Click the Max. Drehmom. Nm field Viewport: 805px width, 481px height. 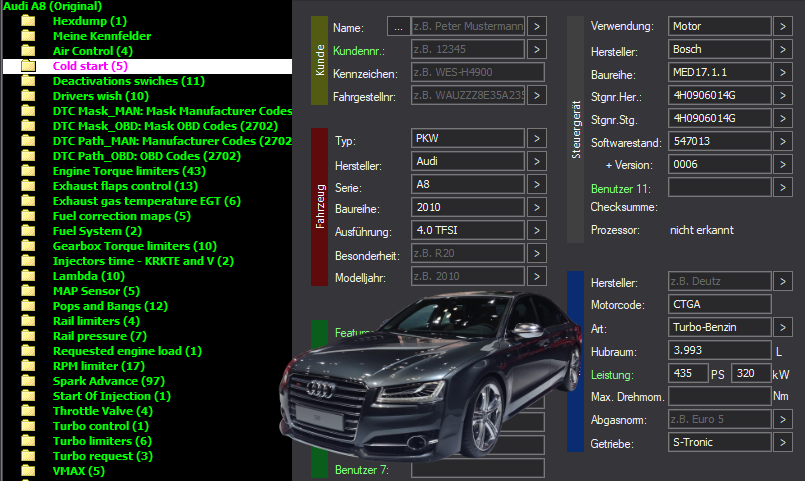click(720, 396)
